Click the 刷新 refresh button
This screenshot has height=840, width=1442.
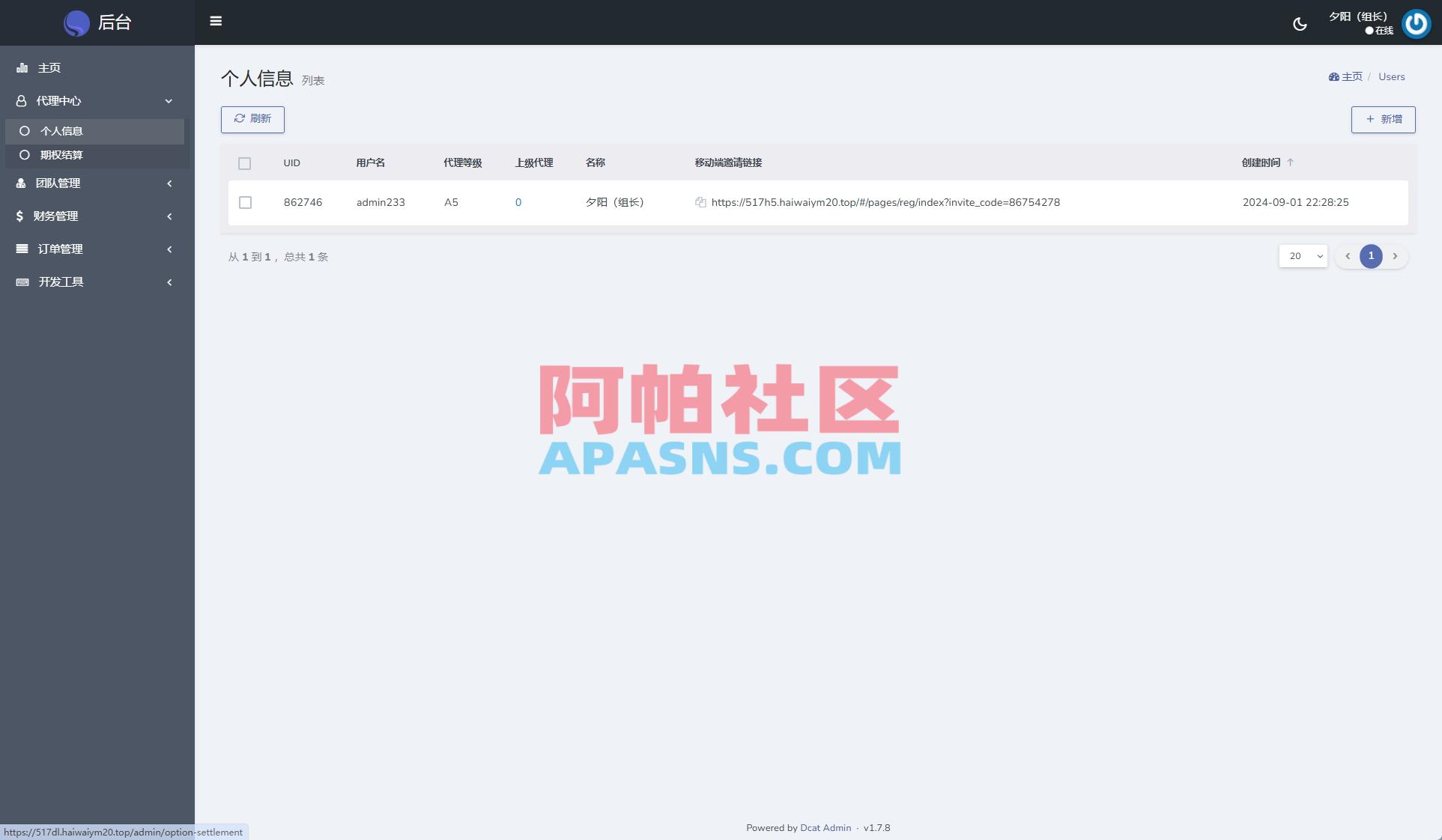coord(252,119)
